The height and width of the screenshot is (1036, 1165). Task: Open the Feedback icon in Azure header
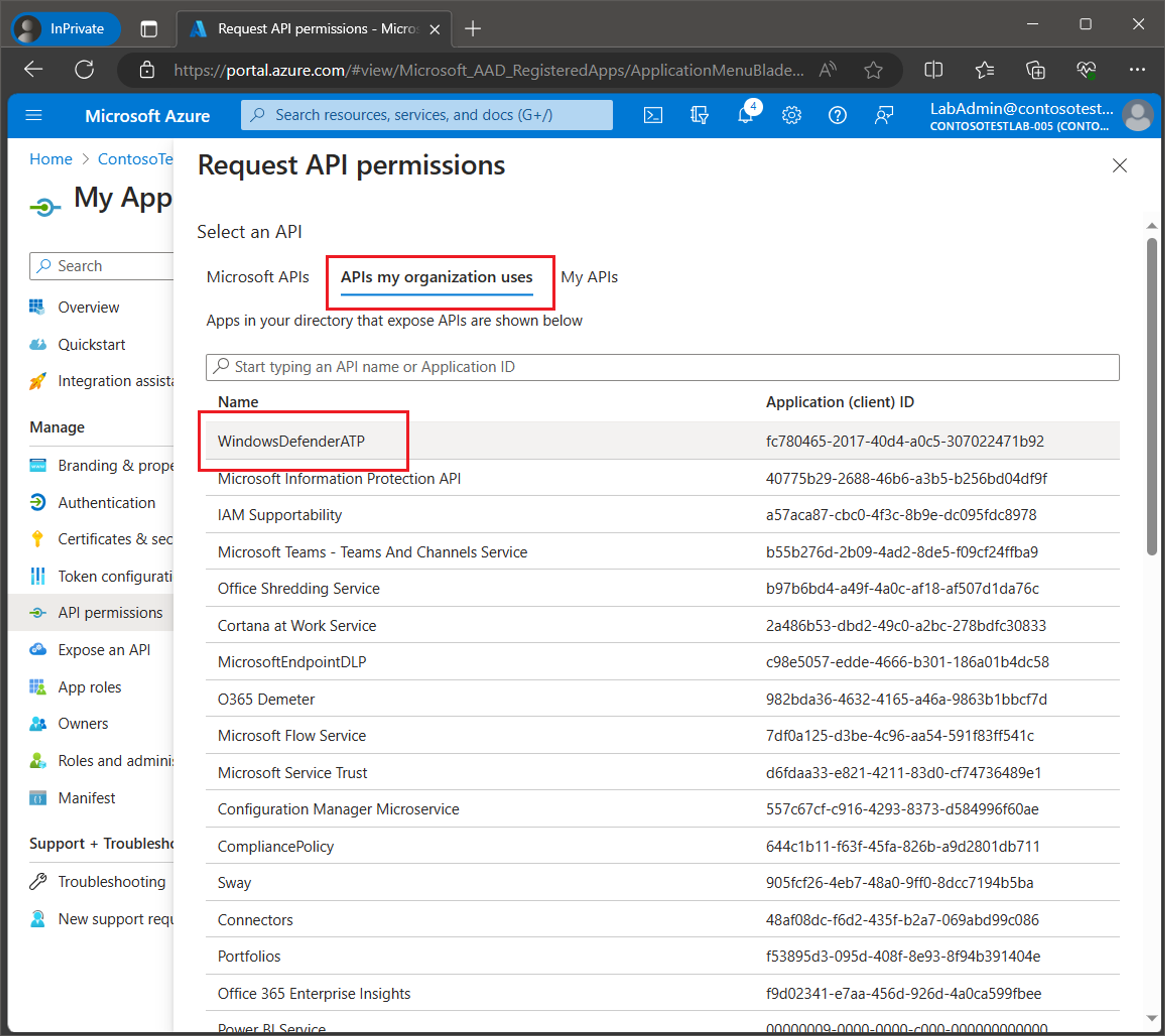pos(883,116)
